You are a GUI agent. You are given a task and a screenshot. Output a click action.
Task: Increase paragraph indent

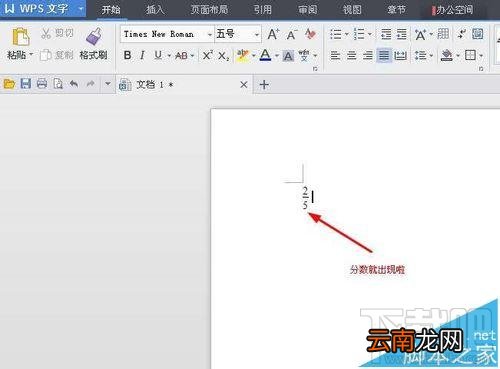click(x=402, y=34)
